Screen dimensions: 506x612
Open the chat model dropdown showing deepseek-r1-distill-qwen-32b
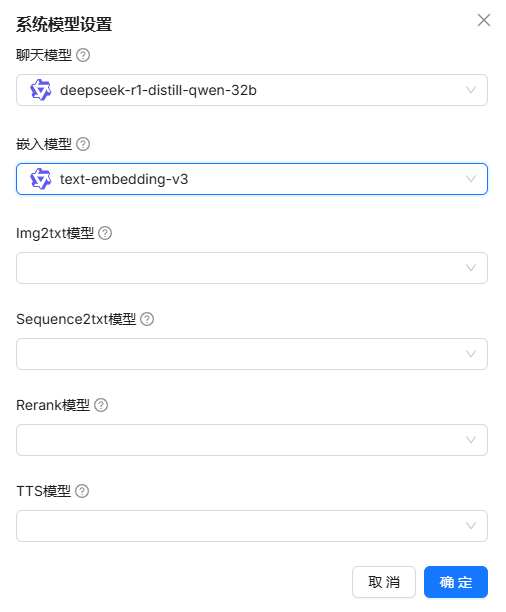tap(252, 90)
